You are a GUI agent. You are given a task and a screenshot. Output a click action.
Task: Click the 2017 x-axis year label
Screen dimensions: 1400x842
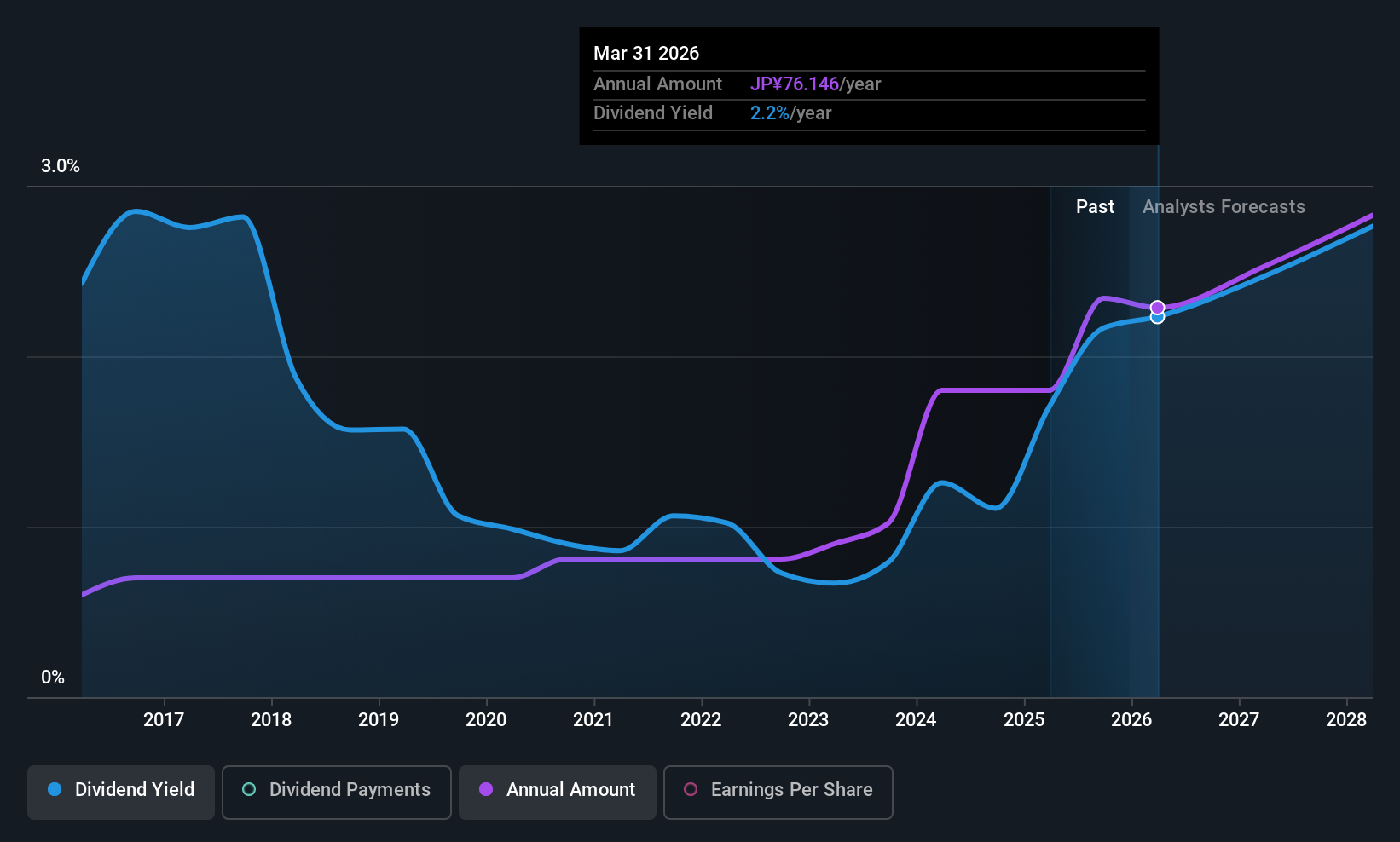point(164,720)
